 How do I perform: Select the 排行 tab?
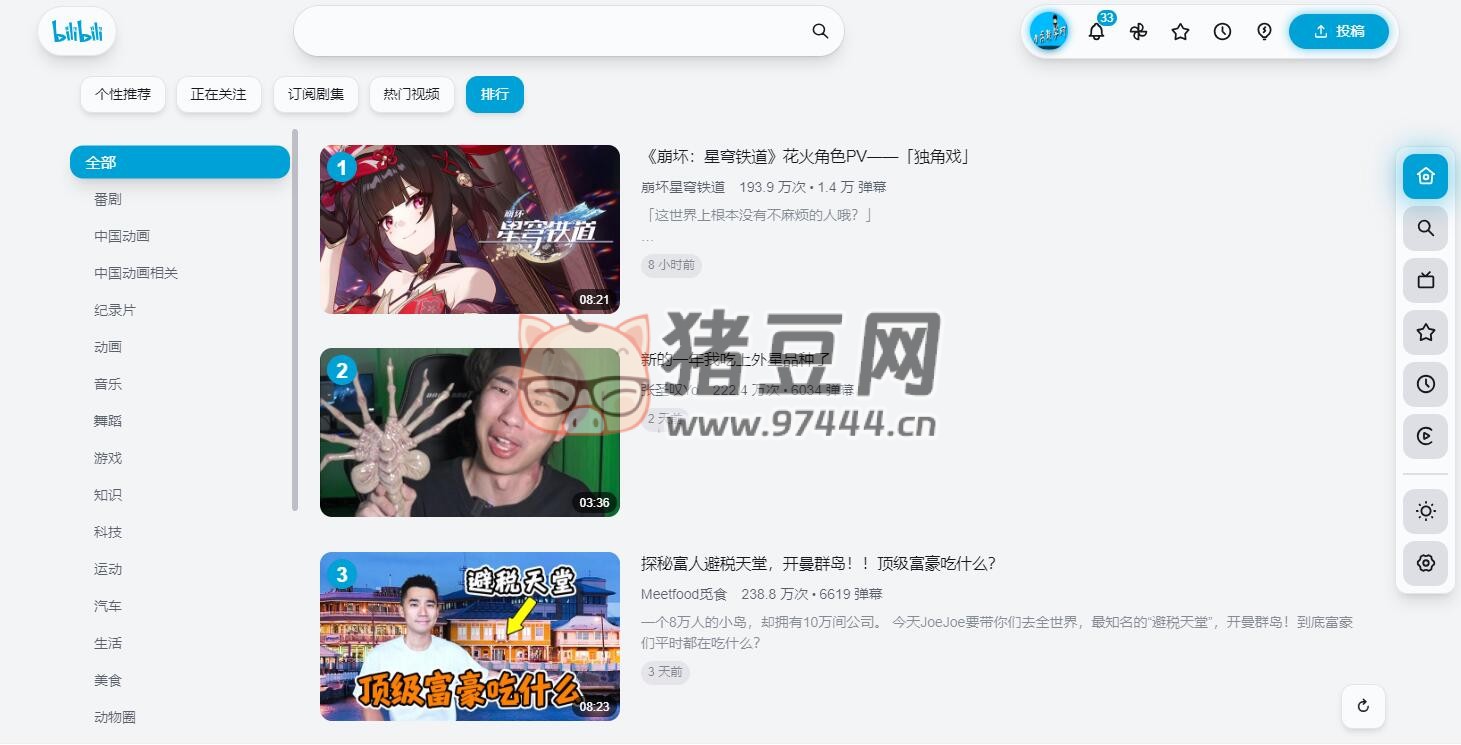click(495, 94)
